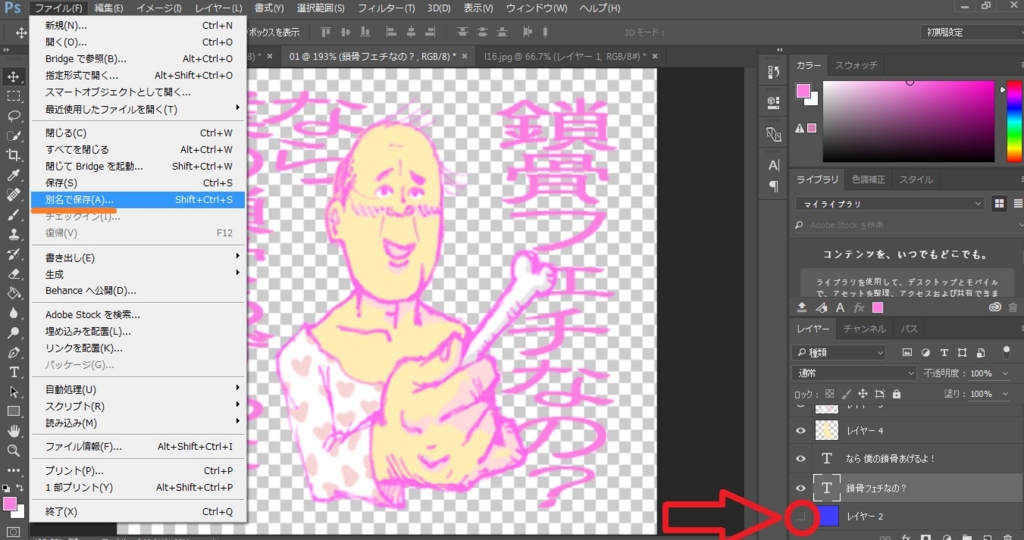
Task: Select the Lasso tool
Action: tap(13, 116)
